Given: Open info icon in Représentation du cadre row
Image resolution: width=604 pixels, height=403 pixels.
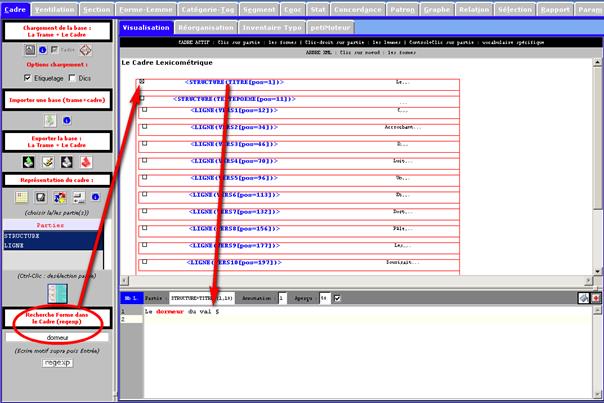Looking at the screenshot, I should tap(95, 197).
